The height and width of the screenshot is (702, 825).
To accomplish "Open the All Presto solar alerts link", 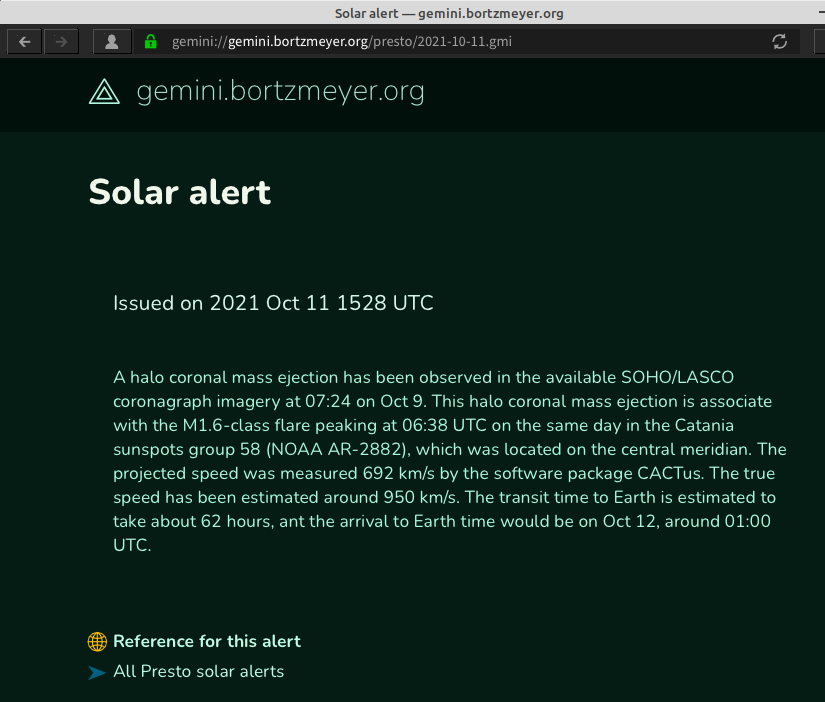I will (198, 671).
